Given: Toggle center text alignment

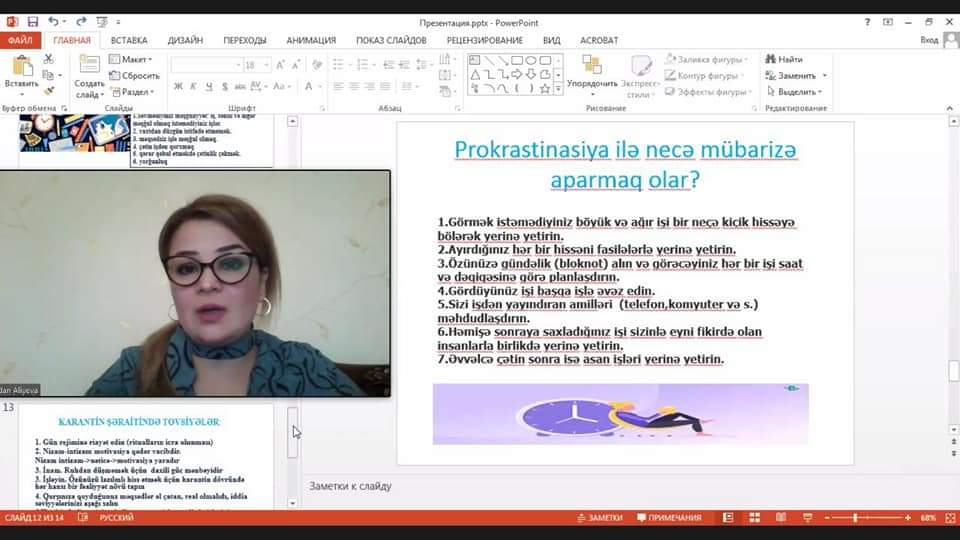Looking at the screenshot, I should tap(354, 86).
